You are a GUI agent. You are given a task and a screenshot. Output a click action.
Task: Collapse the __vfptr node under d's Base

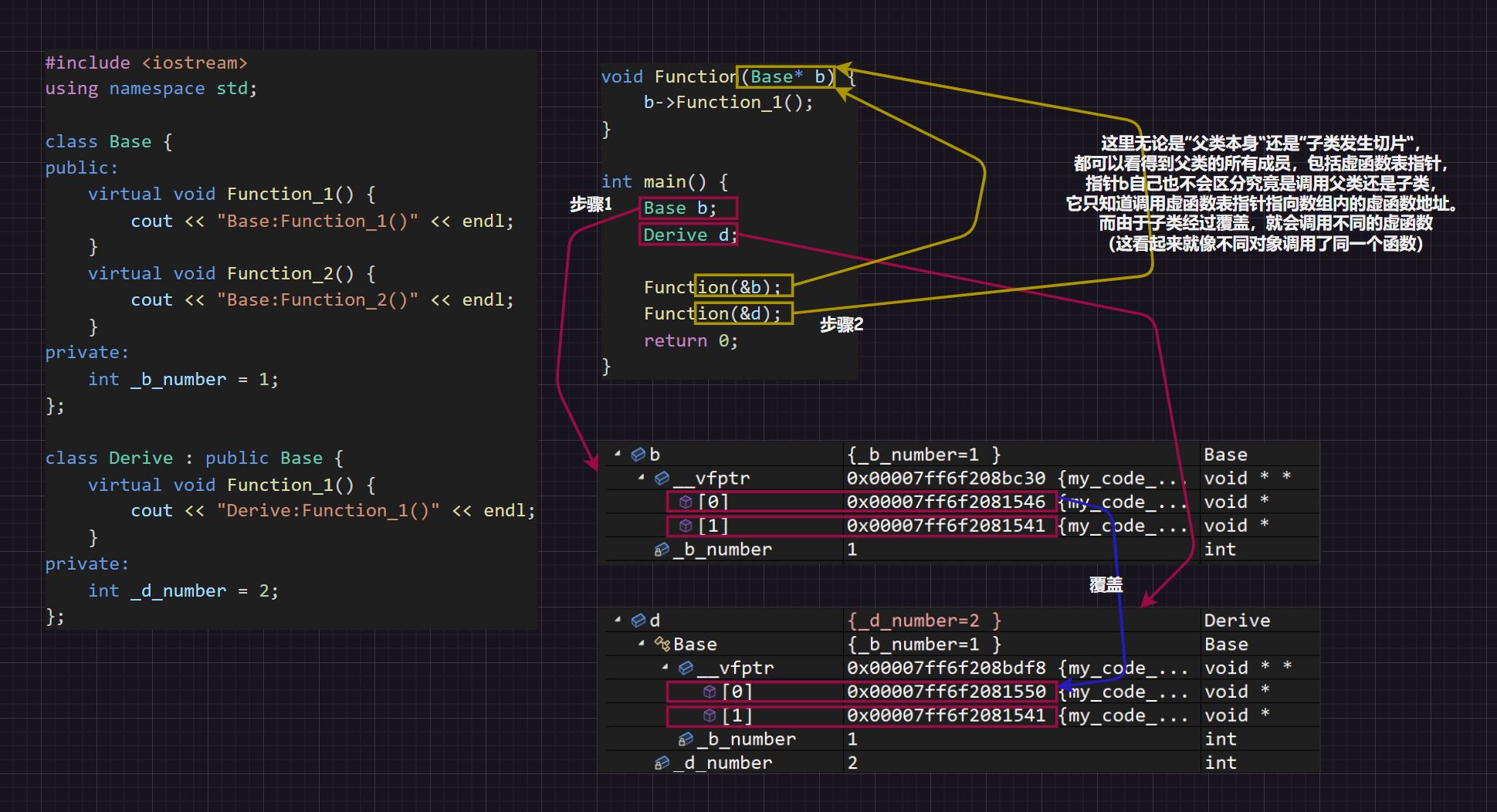665,667
